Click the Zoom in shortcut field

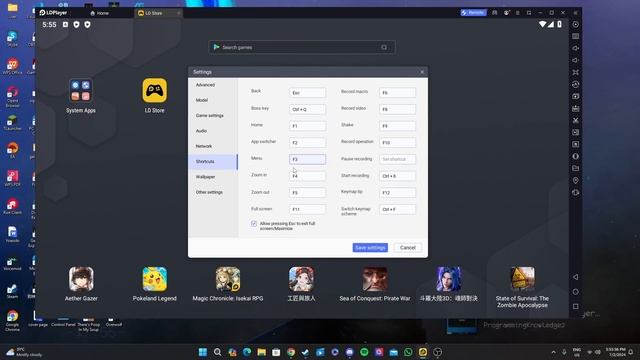coord(307,176)
